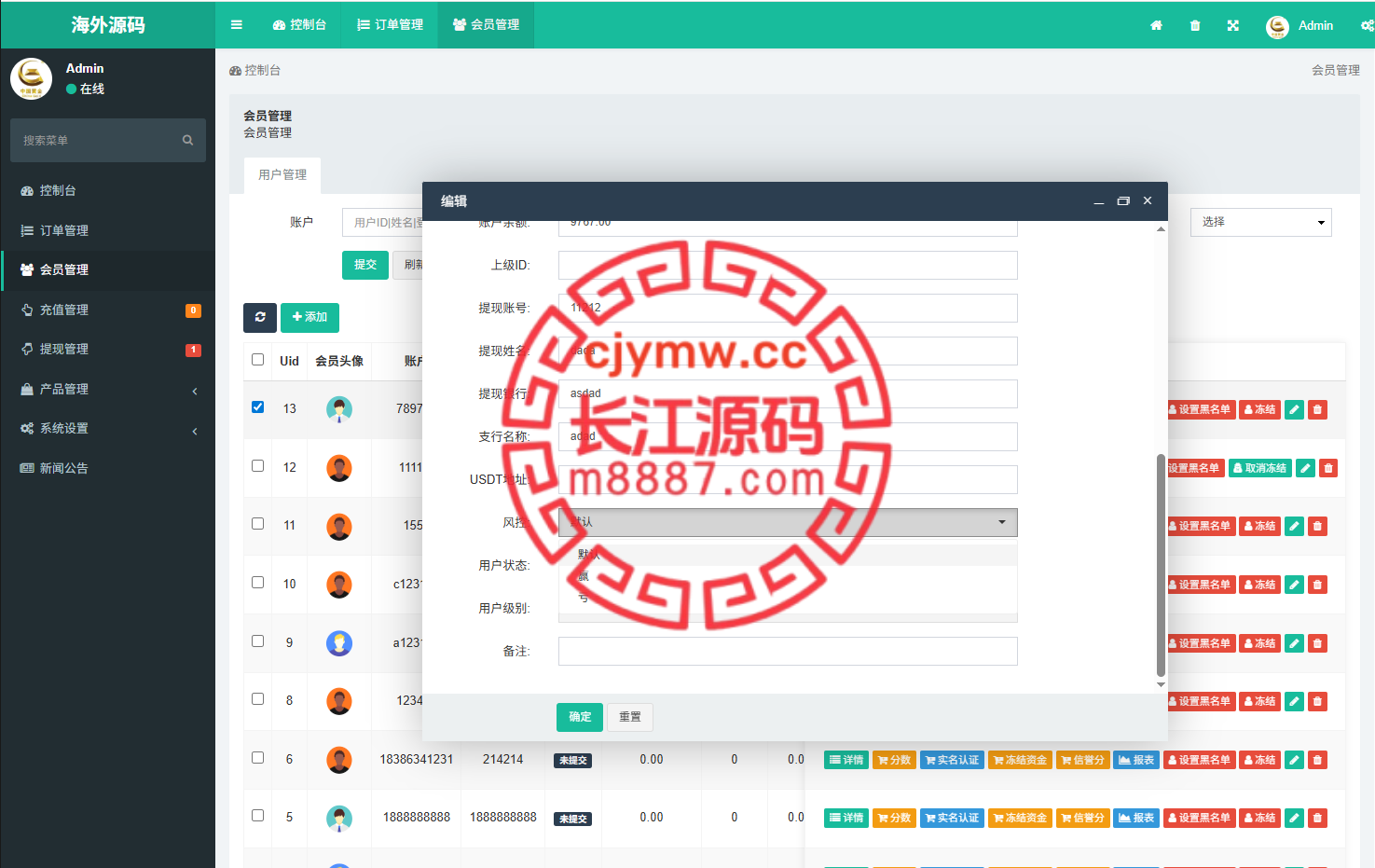
Task: Click 实名认证 for Uid 6
Action: click(953, 760)
